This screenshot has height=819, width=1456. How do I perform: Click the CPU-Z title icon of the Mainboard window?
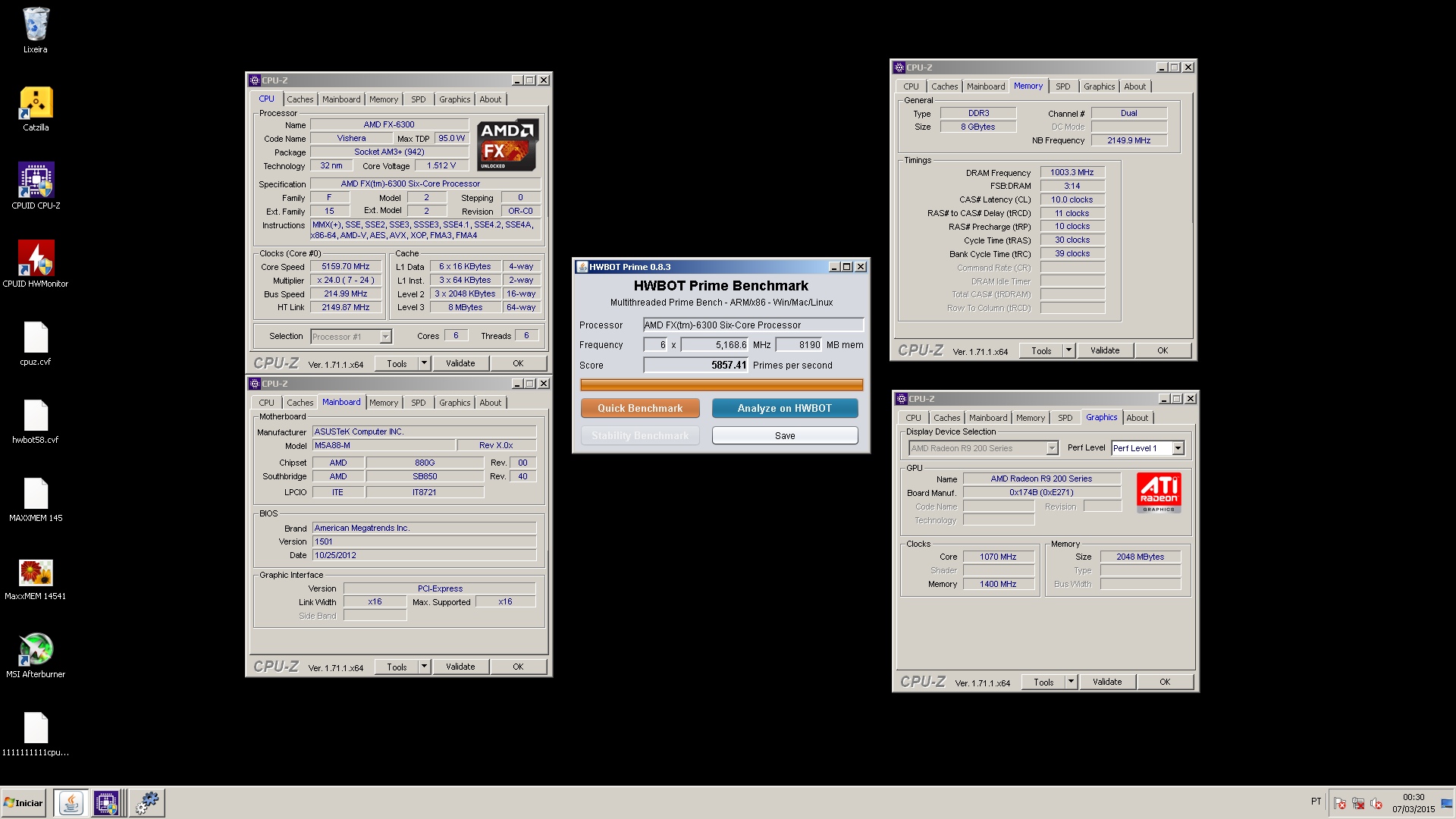[x=255, y=384]
